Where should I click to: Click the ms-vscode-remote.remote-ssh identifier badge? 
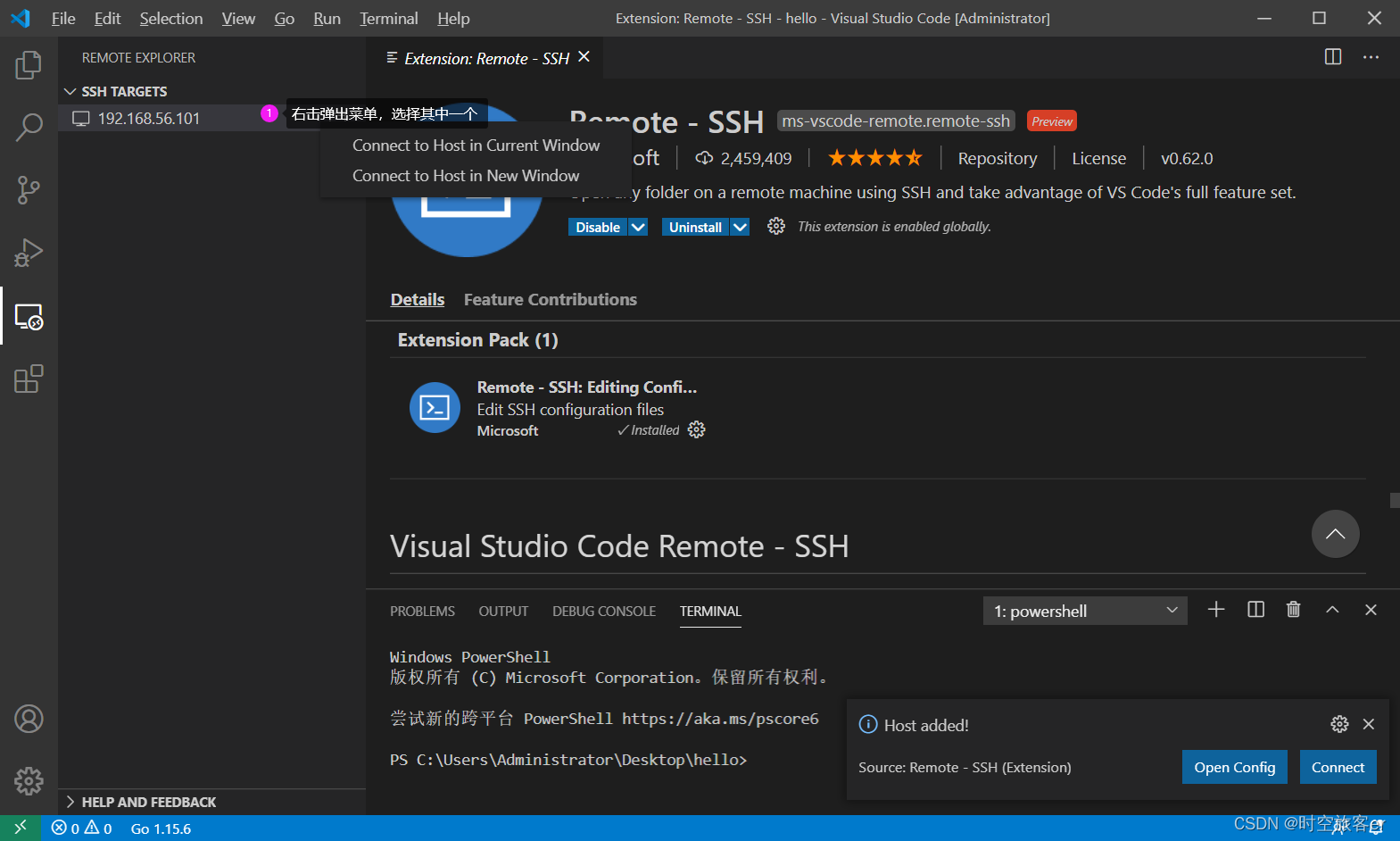coord(896,121)
